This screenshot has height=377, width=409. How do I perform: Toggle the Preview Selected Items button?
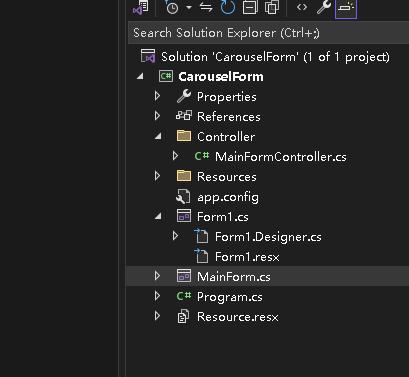click(x=346, y=8)
